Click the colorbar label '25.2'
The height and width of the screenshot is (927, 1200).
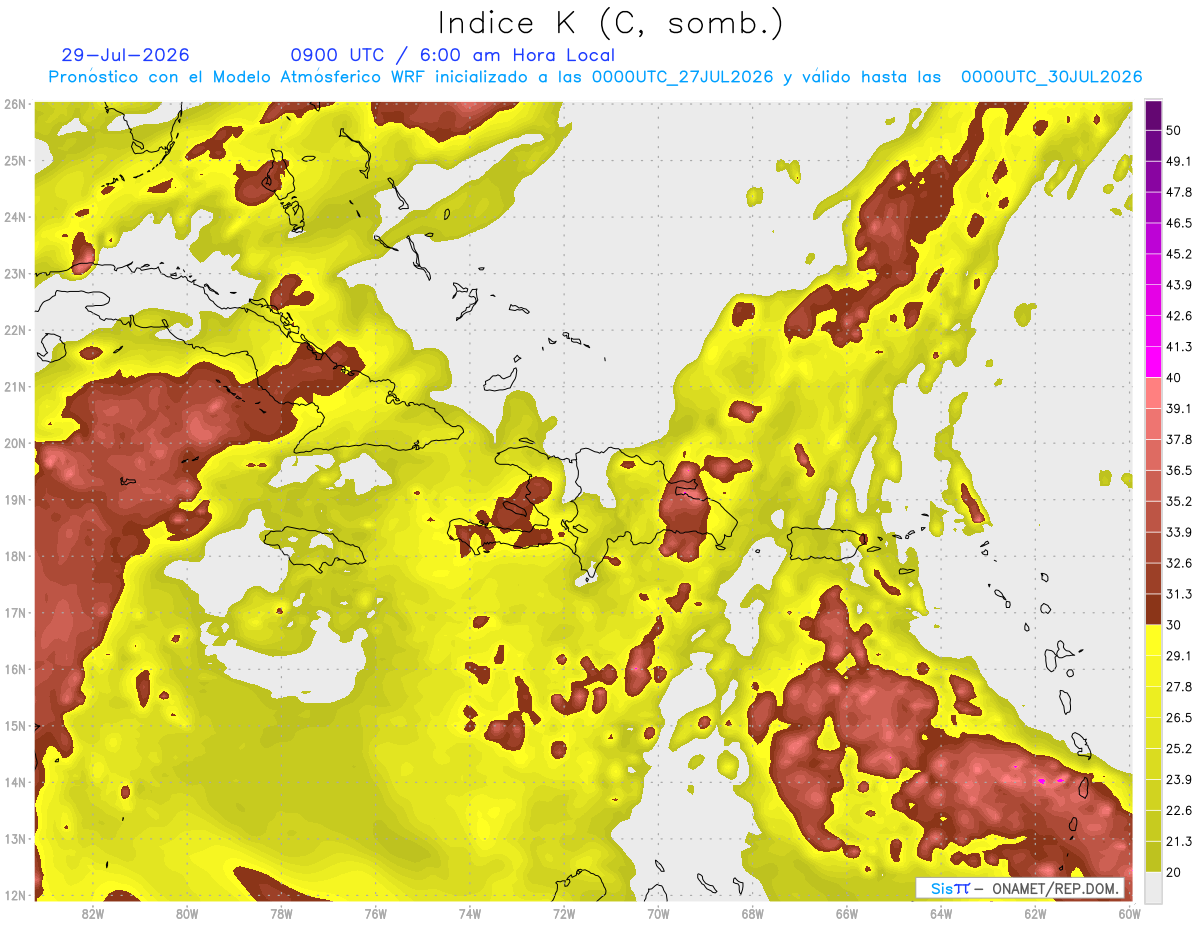[x=1179, y=749]
